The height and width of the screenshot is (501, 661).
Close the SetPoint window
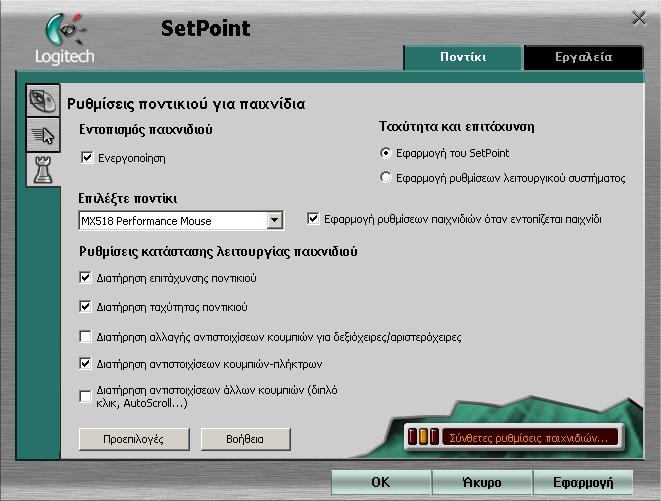(x=639, y=19)
